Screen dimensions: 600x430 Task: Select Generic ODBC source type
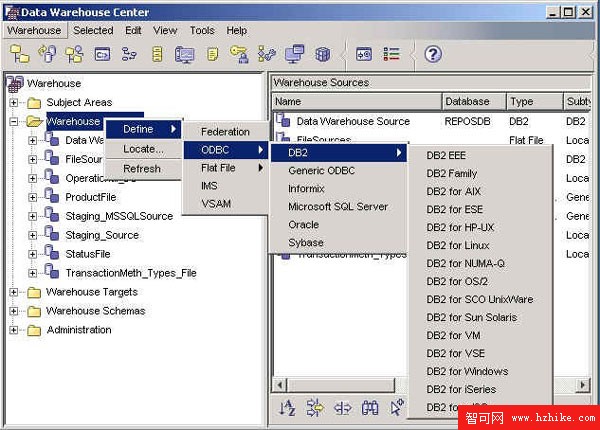point(338,170)
